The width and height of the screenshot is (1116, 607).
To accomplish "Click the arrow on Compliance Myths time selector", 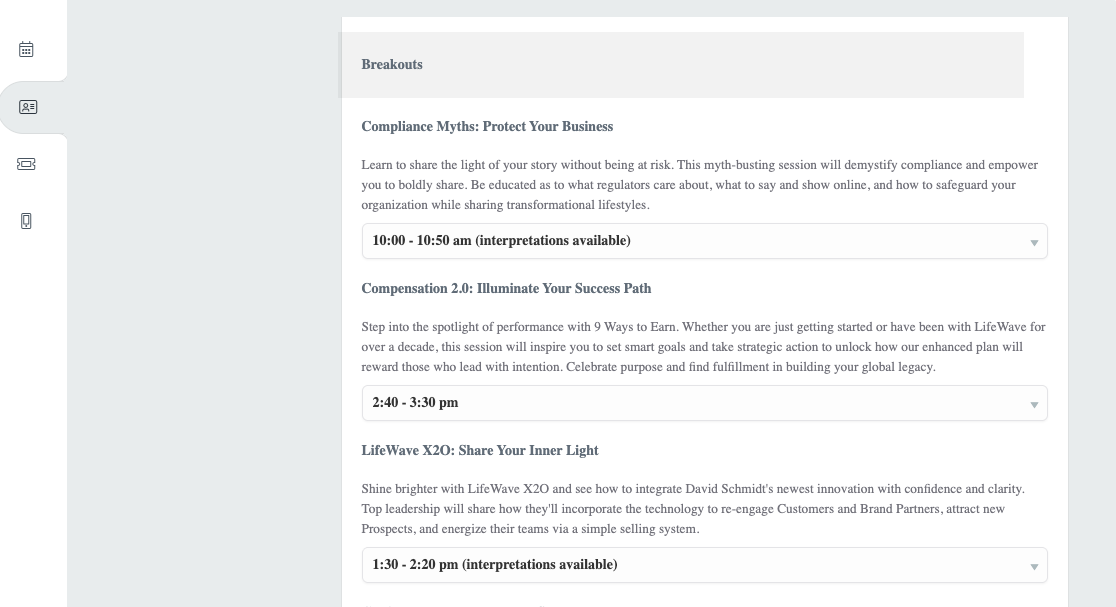I will pos(1034,242).
